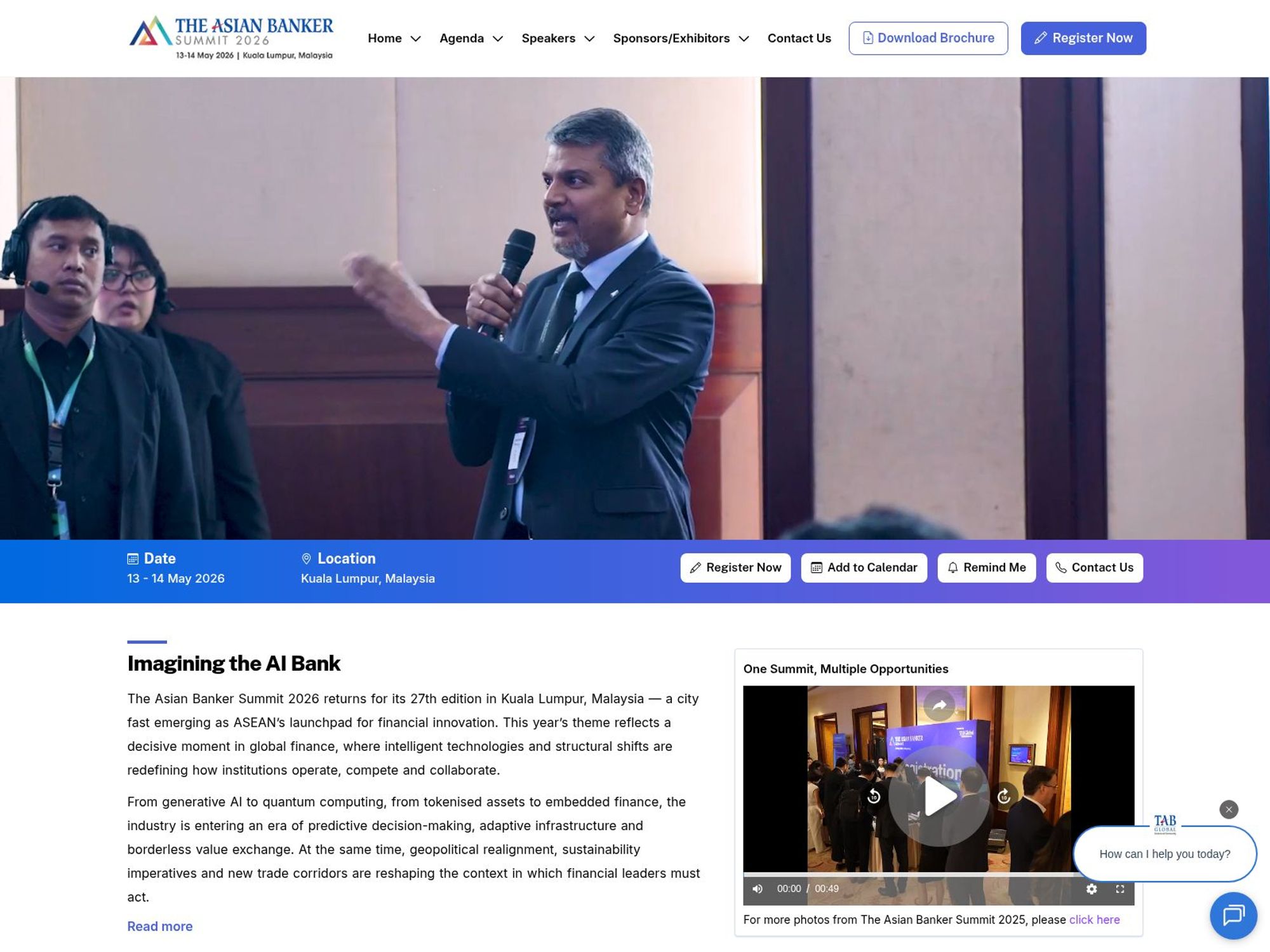Screen dimensions: 1270x952
Task: Open the chat bubble widget
Action: tap(1233, 915)
